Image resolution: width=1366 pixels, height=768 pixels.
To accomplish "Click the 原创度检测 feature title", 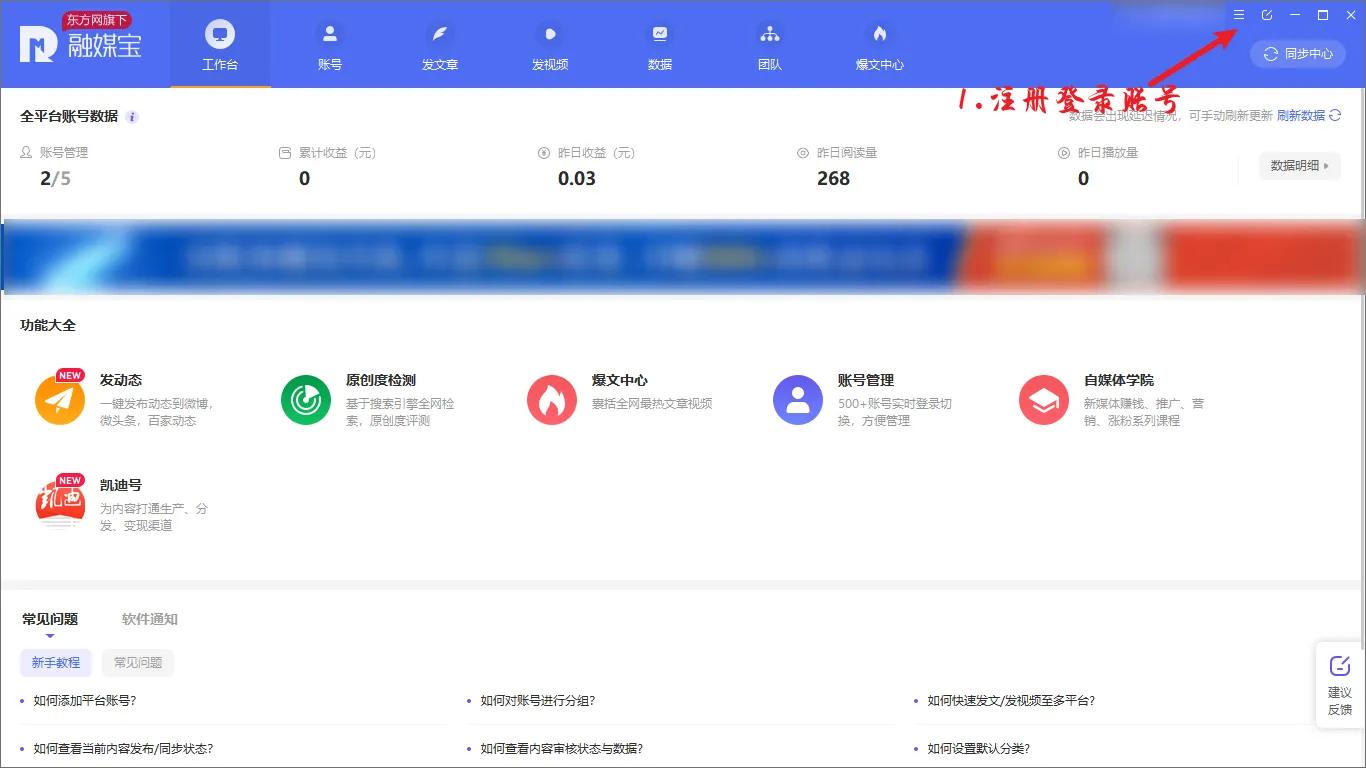I will [381, 380].
